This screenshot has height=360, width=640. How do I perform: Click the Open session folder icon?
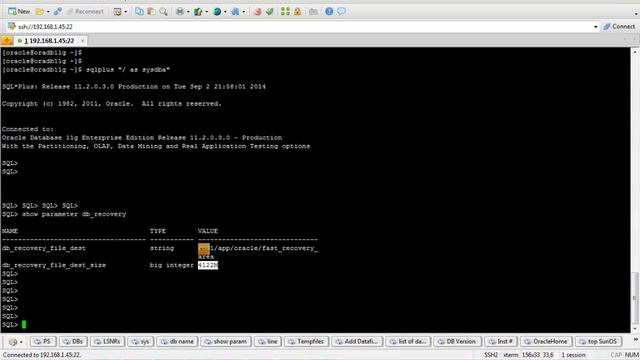click(40, 11)
